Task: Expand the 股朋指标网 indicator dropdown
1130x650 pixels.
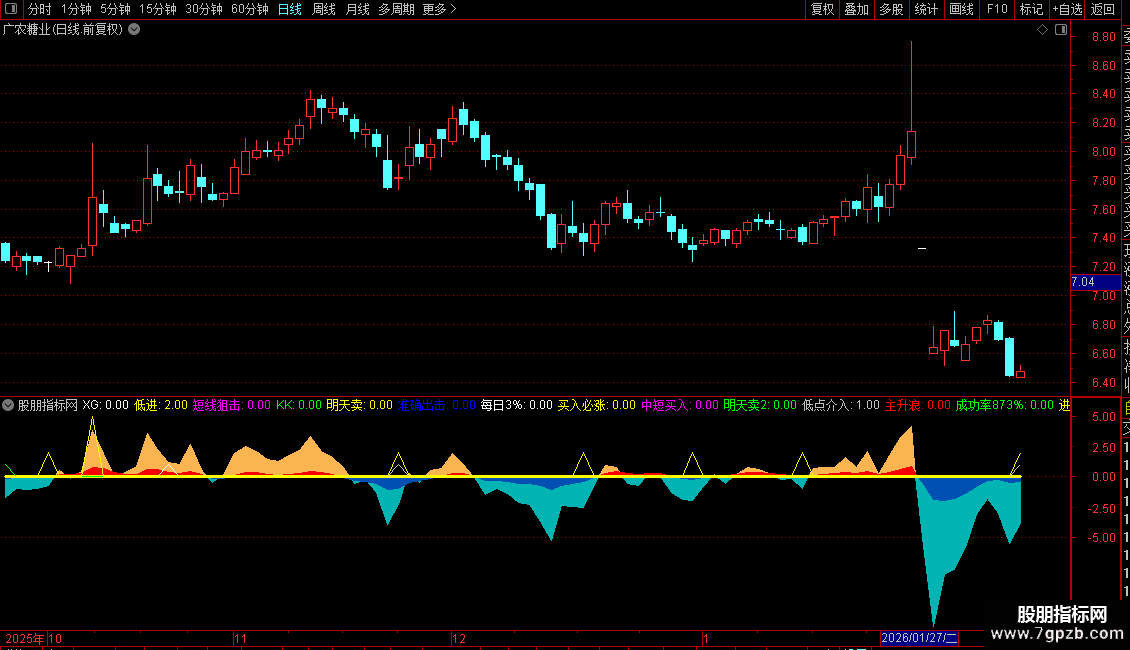Action: coord(8,405)
